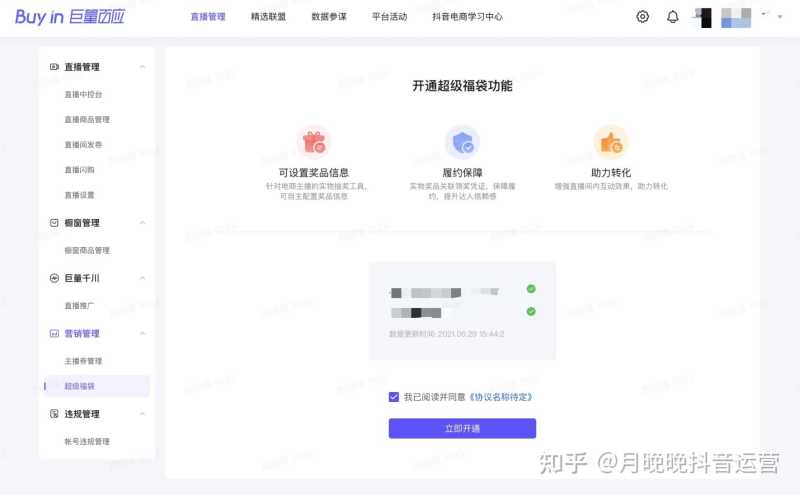Open 直播商品管理 in the sidebar
The image size is (800, 495).
87,119
